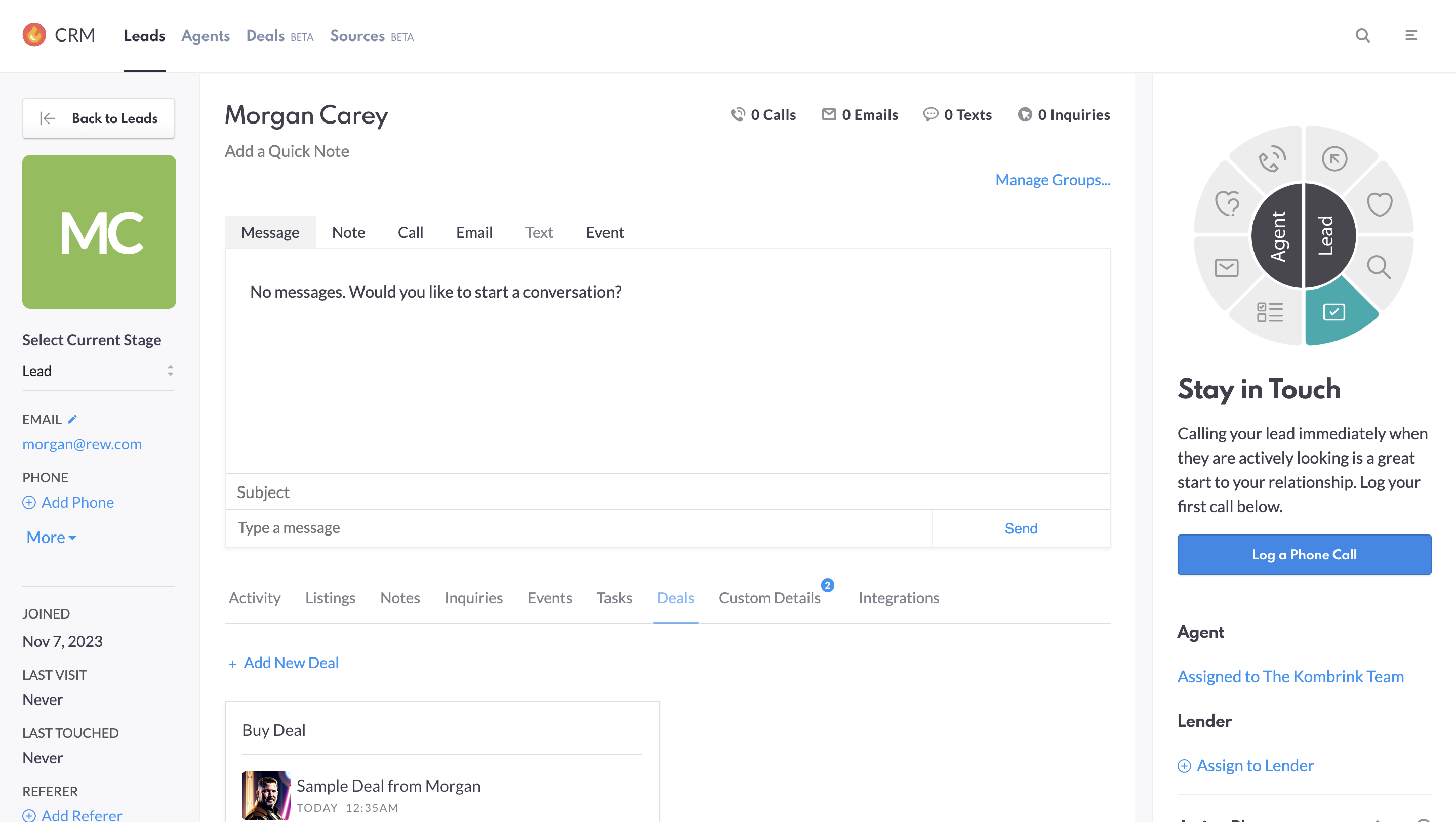Click the Send button
1456x823 pixels.
click(1020, 528)
